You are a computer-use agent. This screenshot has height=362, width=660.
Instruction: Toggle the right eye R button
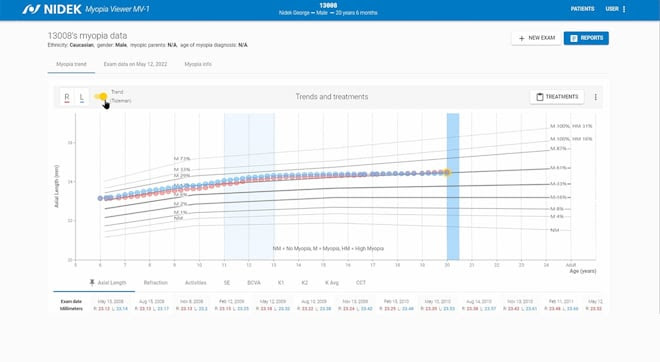pyautogui.click(x=67, y=97)
